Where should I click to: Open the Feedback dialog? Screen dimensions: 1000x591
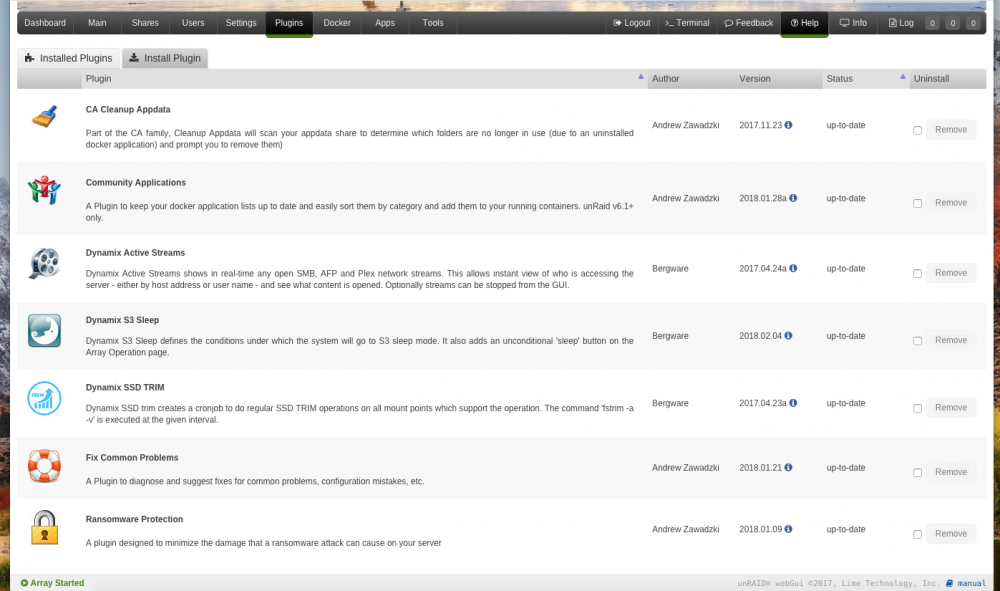748,23
